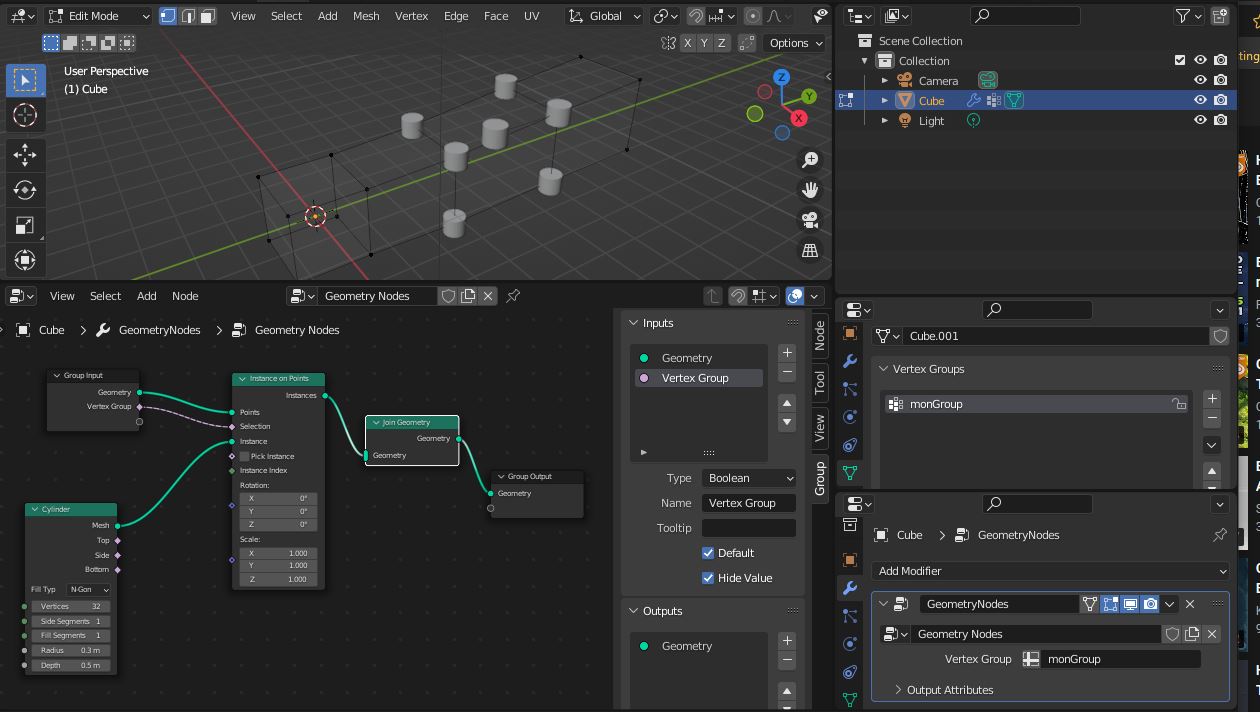The height and width of the screenshot is (712, 1260).
Task: Hide Cube in viewport via eye icon
Action: pyautogui.click(x=1200, y=100)
